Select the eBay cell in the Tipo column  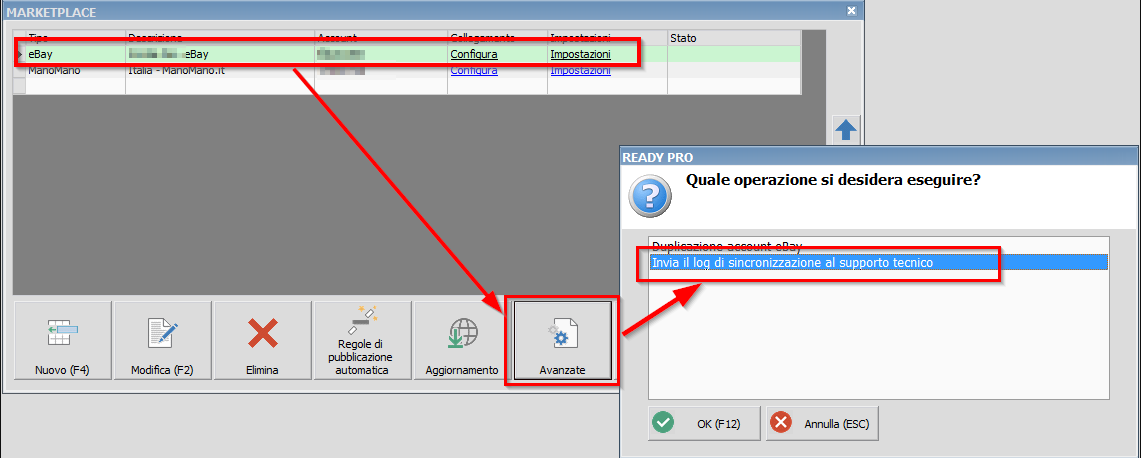pos(75,55)
